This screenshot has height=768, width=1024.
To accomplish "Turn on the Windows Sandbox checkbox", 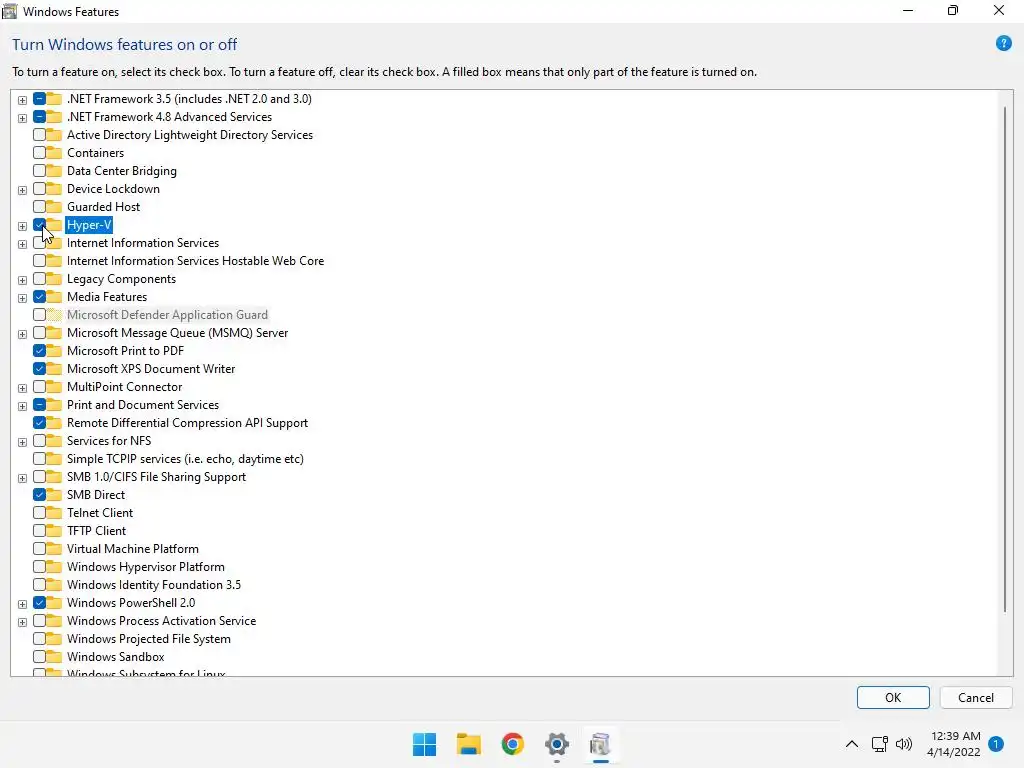I will (39, 657).
